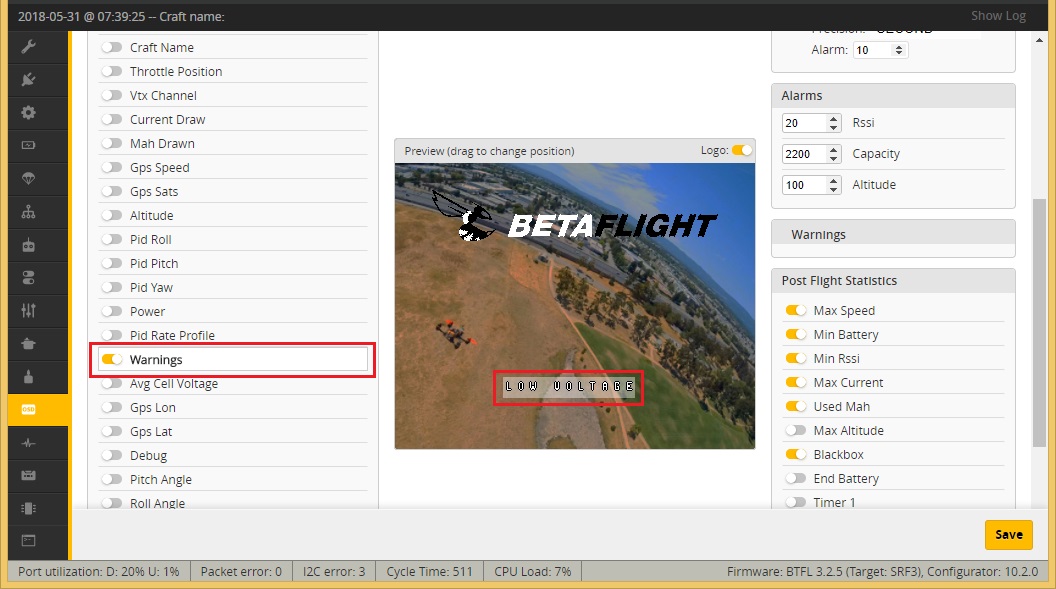This screenshot has height=589, width=1056.
Task: Click the Warnings section header
Action: [893, 234]
